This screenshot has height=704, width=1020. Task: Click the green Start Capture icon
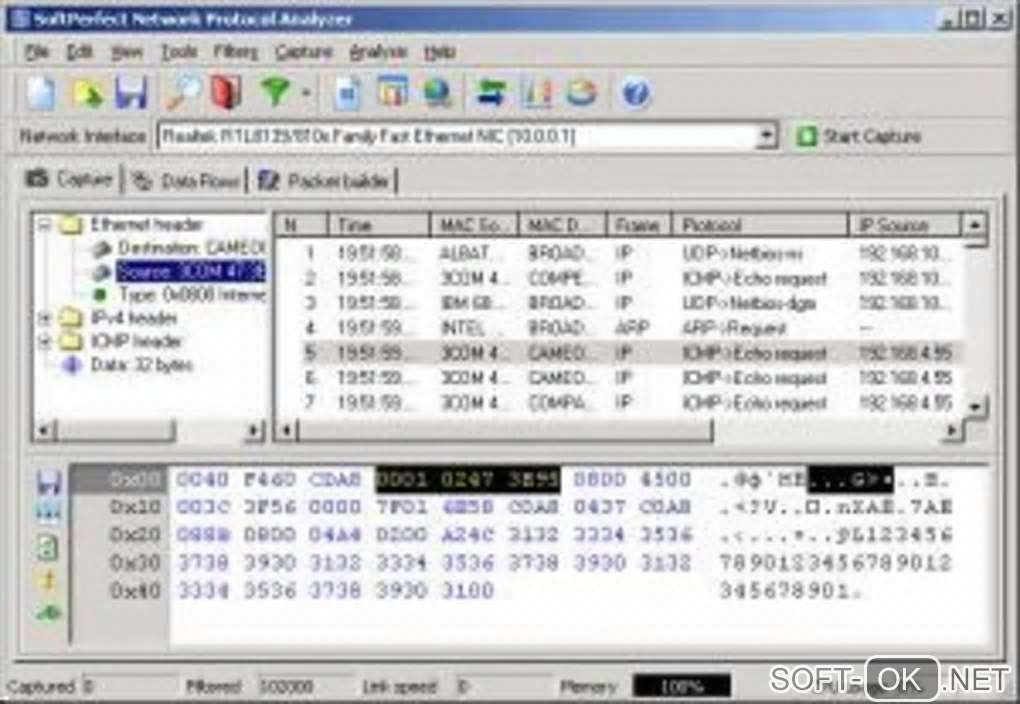coord(806,136)
